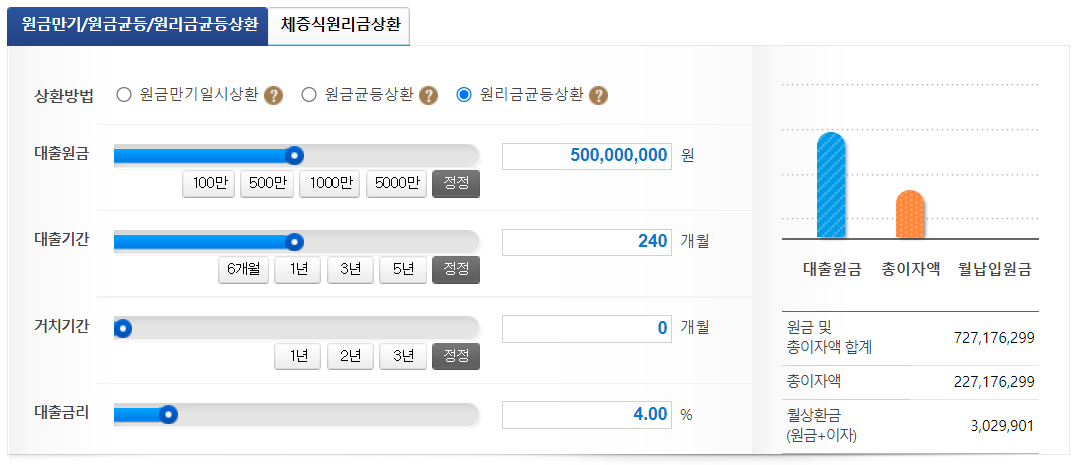This screenshot has height=465, width=1077.
Task: Open help icon next to 원리금균등상환
Action: pos(599,95)
